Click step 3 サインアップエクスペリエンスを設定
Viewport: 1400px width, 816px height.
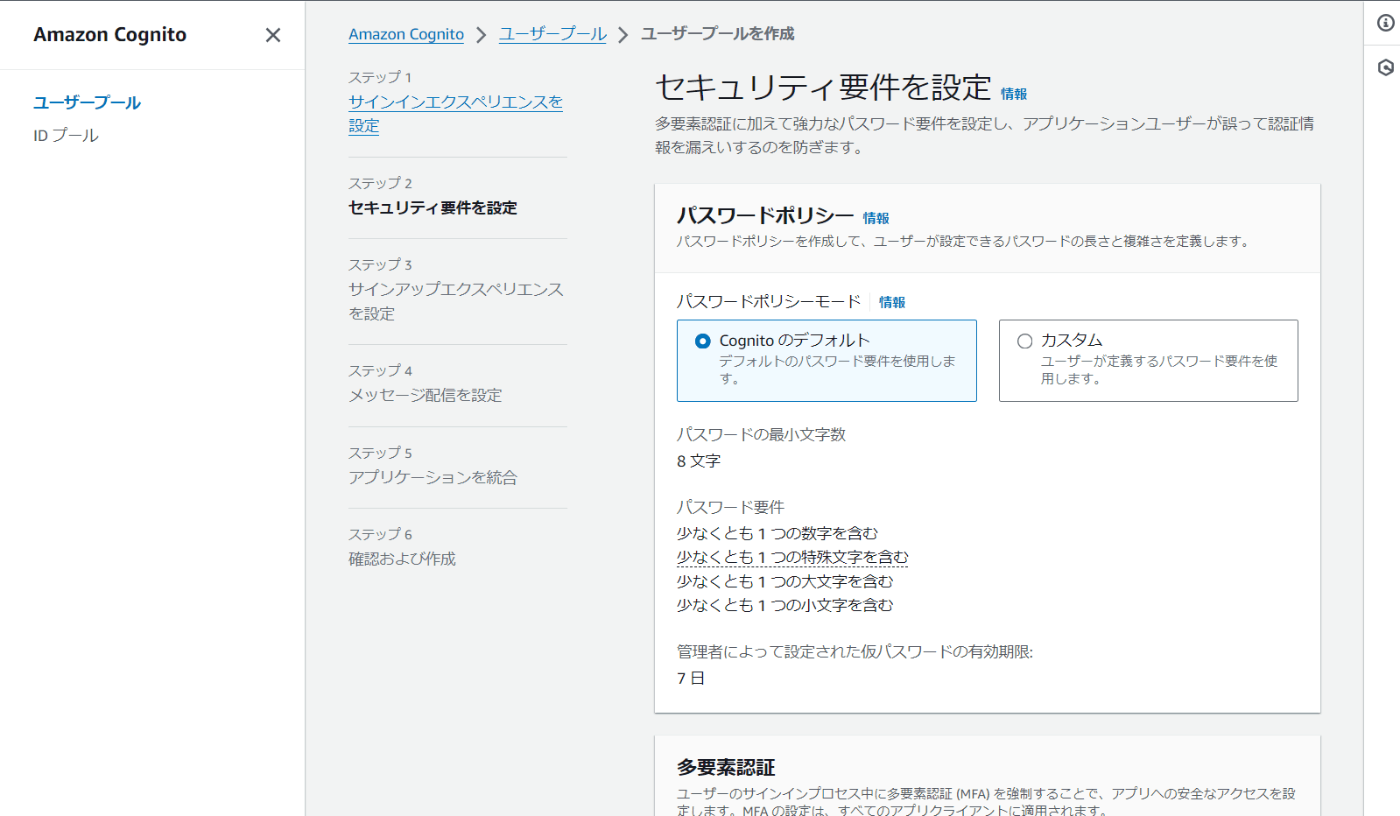coord(456,302)
